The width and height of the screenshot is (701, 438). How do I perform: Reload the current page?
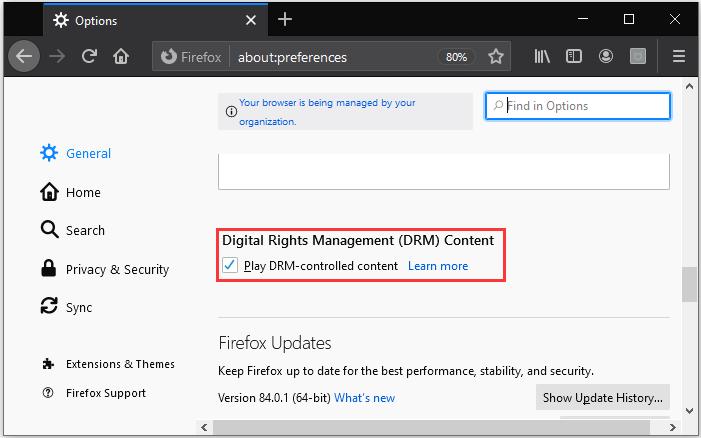89,57
